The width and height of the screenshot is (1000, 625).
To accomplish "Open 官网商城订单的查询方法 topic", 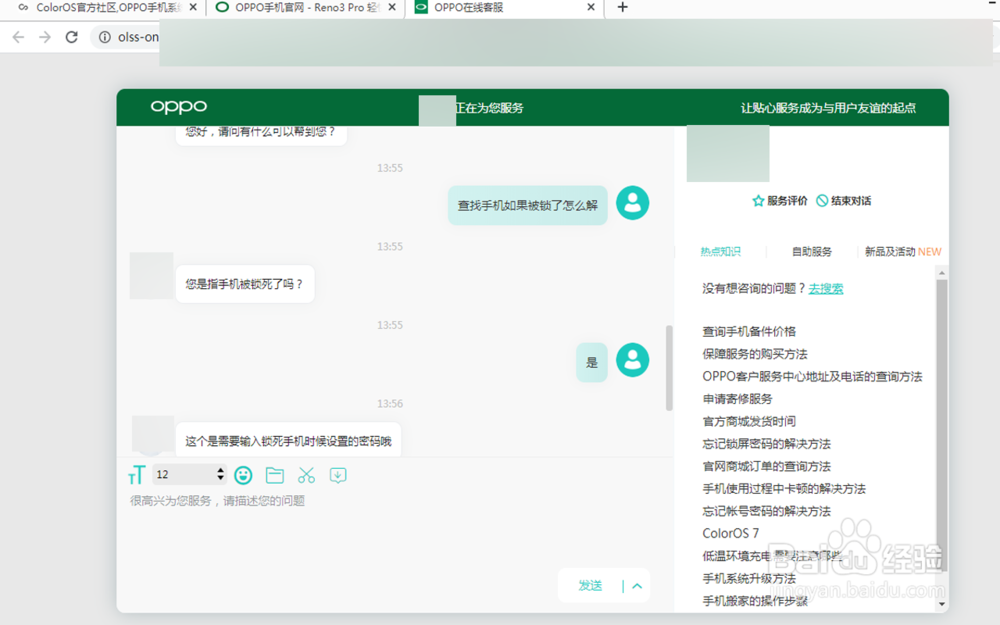I will tap(767, 466).
